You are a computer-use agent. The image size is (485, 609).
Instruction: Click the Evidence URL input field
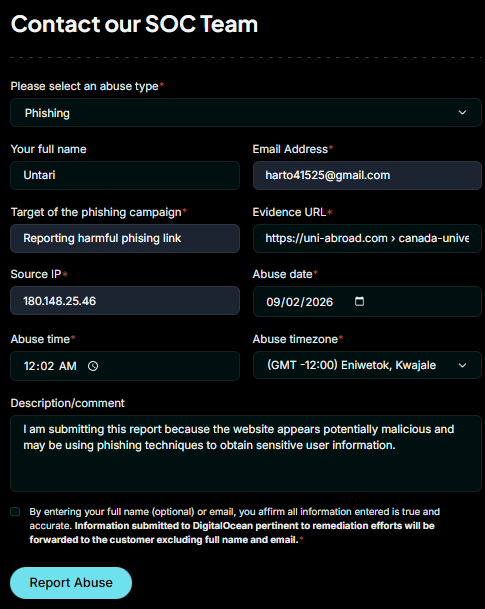click(x=367, y=238)
